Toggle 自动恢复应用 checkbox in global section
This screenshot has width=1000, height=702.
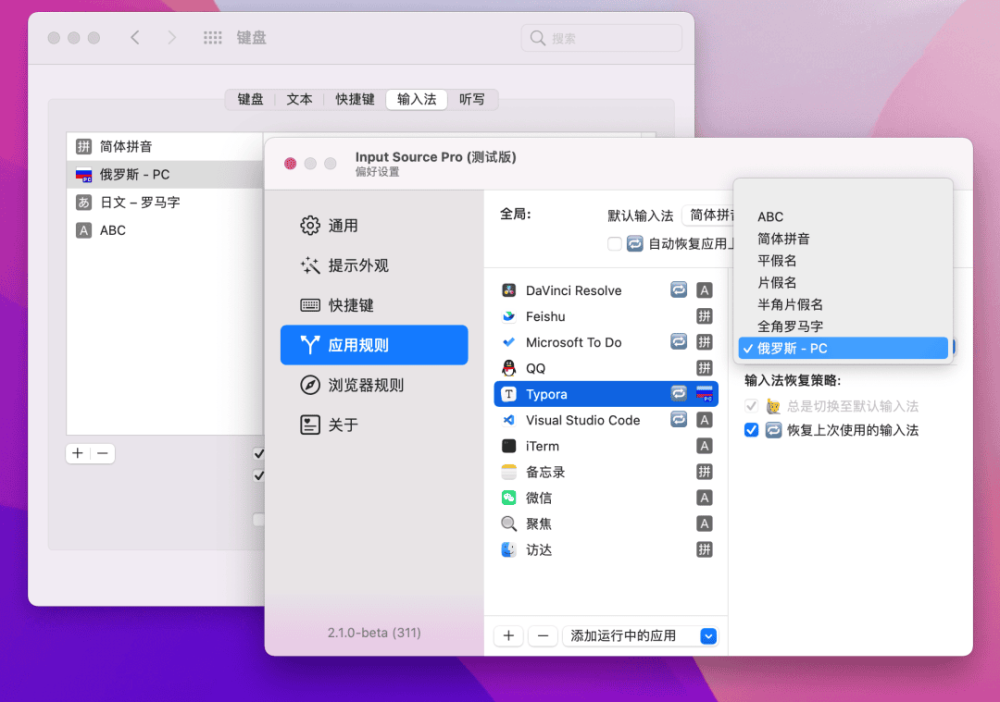pyautogui.click(x=614, y=244)
